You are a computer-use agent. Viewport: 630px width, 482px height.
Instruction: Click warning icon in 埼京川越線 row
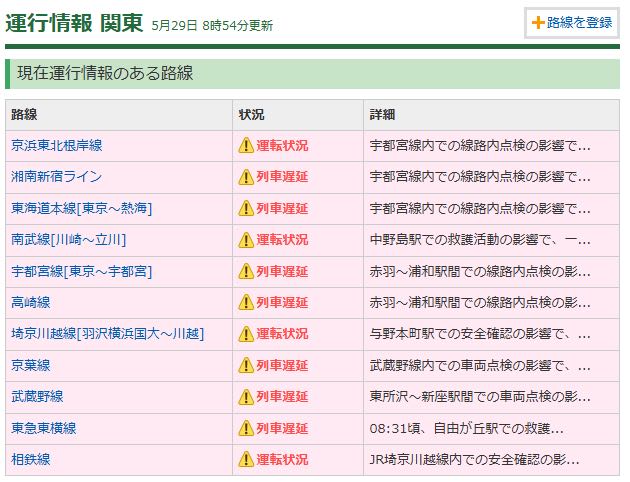click(246, 334)
